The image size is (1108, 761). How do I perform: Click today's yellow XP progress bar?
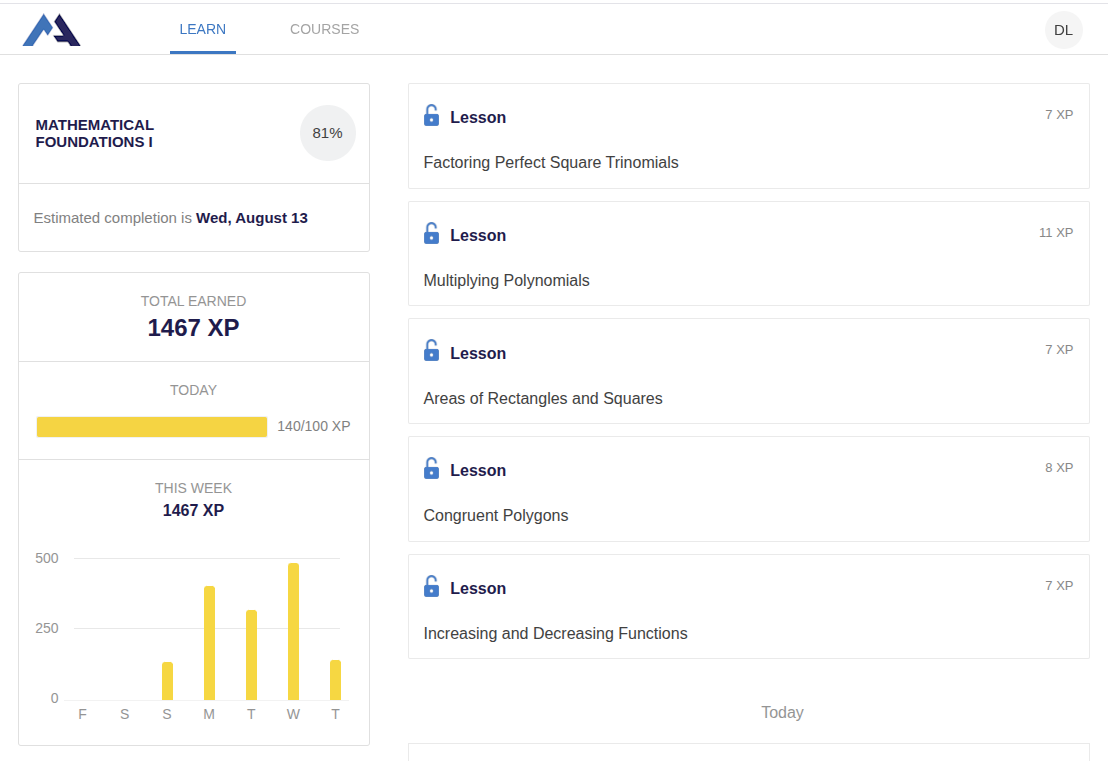tap(152, 427)
